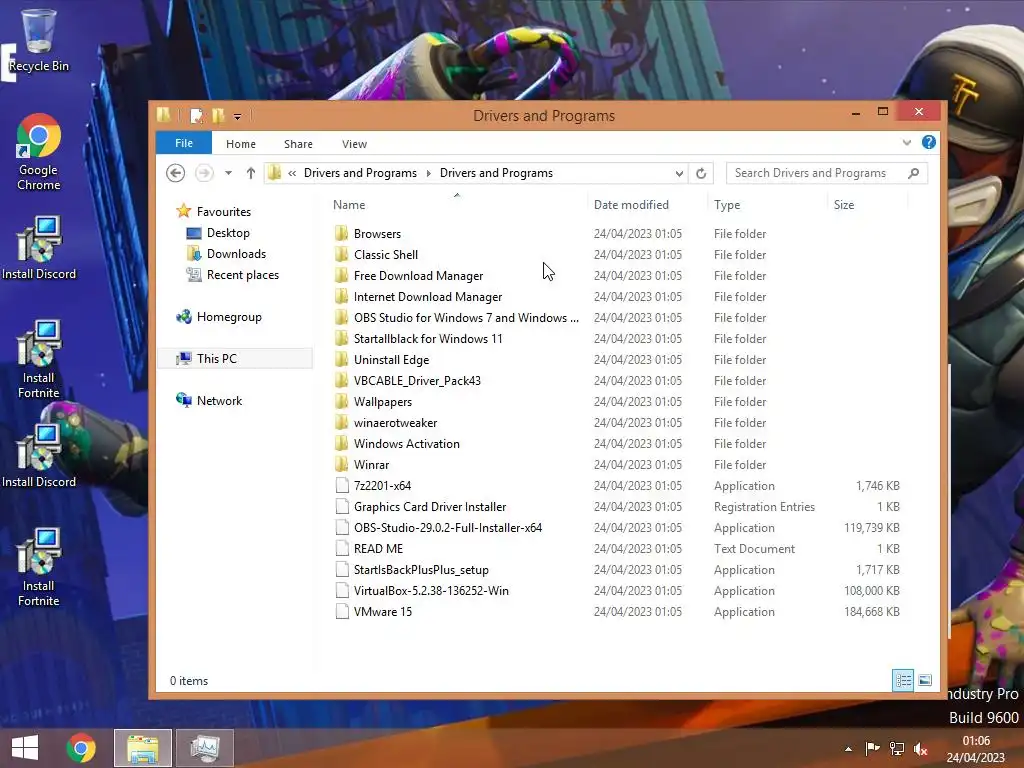Image resolution: width=1024 pixels, height=768 pixels.
Task: Open the Share ribbon tab
Action: pyautogui.click(x=298, y=144)
